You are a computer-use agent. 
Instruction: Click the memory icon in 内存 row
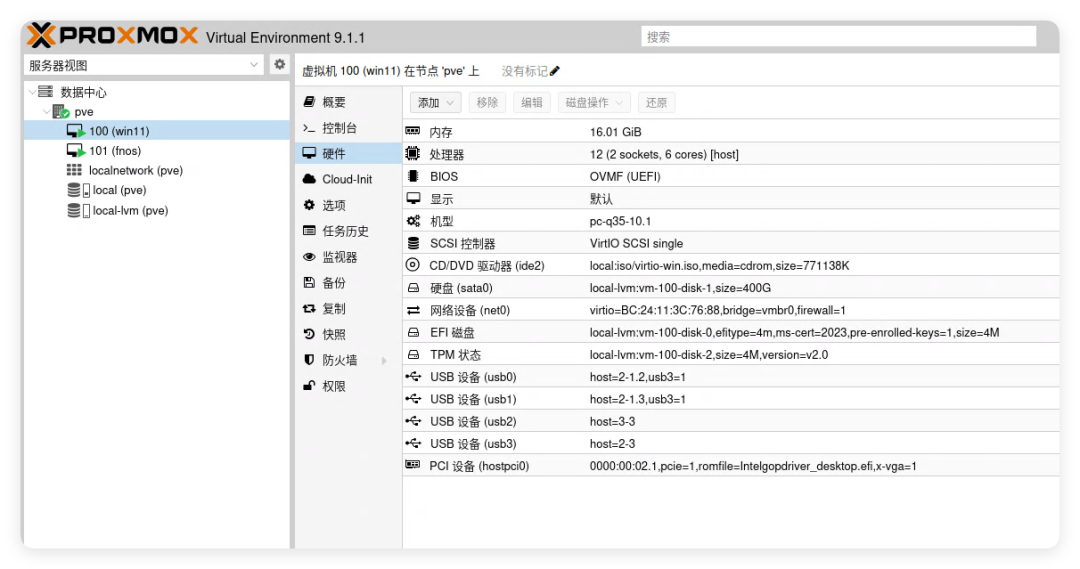tap(413, 131)
